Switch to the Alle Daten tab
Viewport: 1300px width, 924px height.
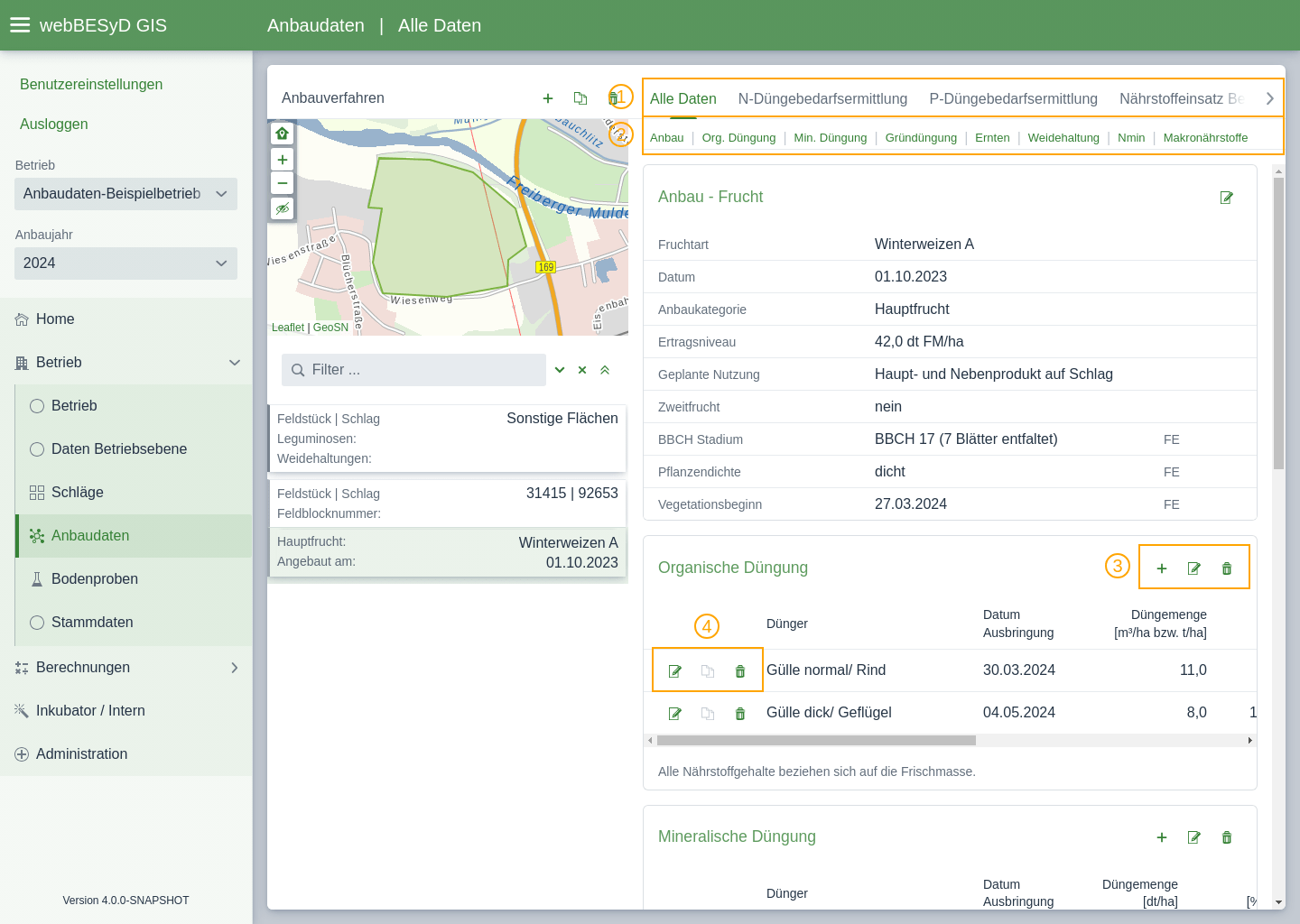[683, 99]
